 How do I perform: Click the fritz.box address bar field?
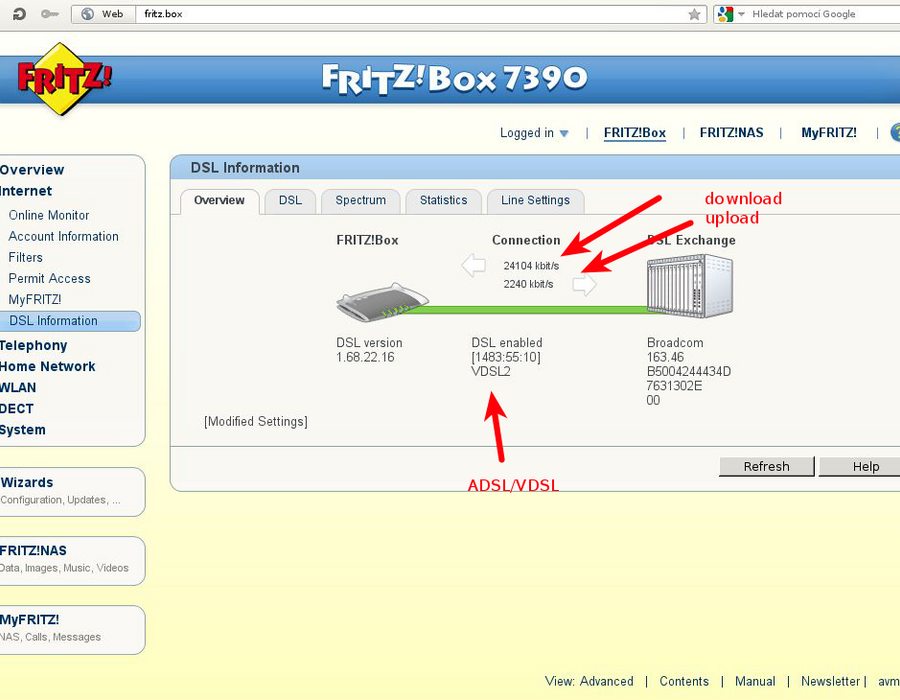coord(411,14)
